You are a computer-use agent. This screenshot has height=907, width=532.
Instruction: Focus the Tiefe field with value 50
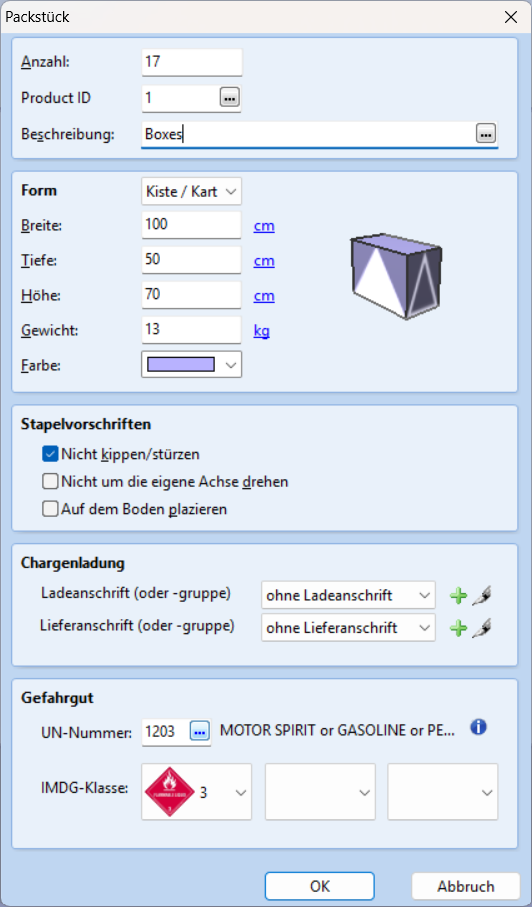pos(191,260)
